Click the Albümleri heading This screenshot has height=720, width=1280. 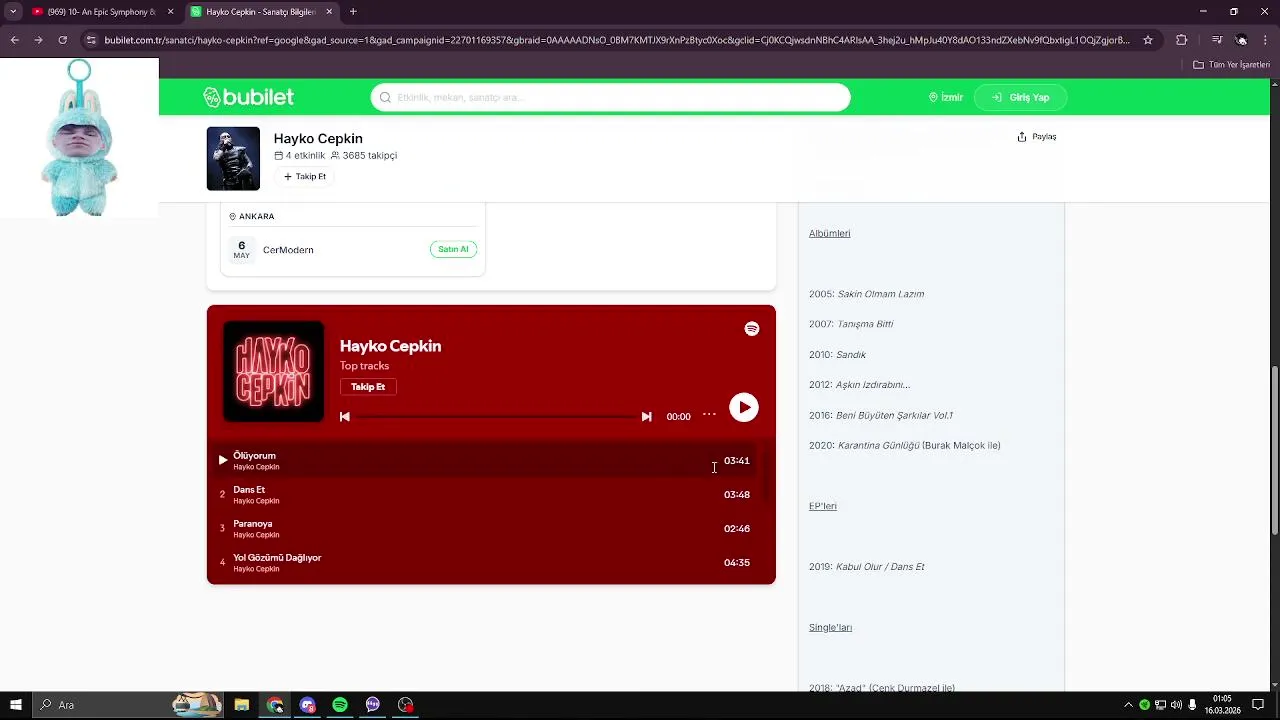(829, 233)
